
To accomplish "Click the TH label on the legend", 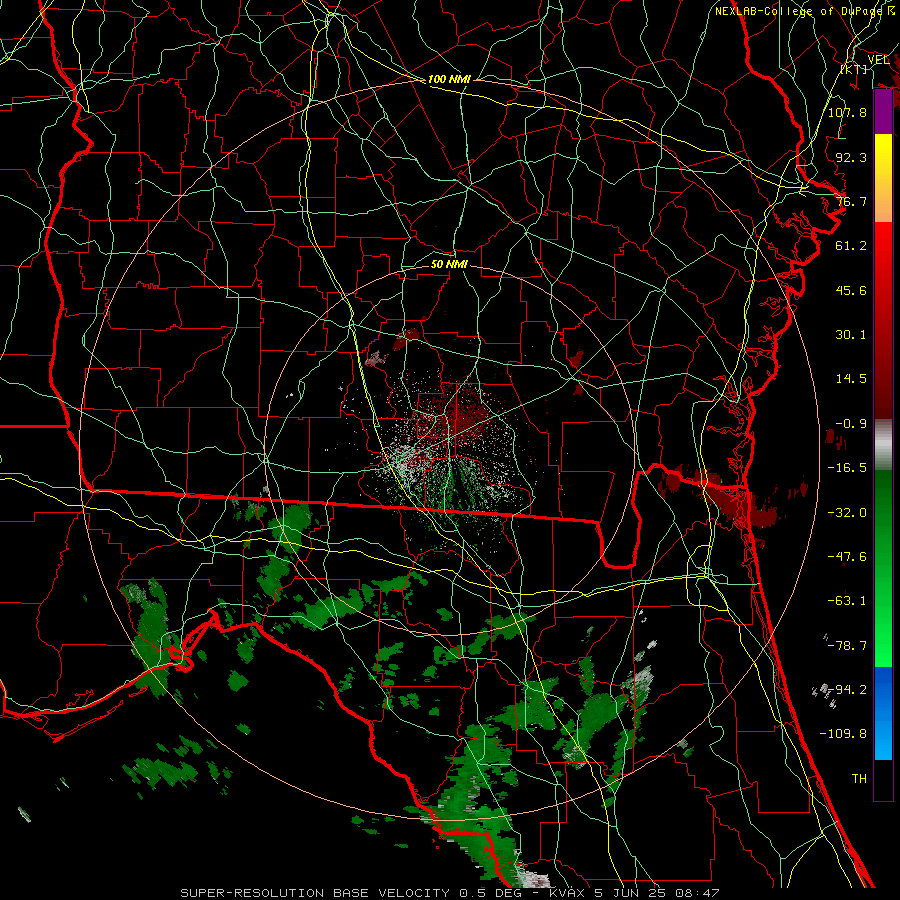I will pos(859,779).
